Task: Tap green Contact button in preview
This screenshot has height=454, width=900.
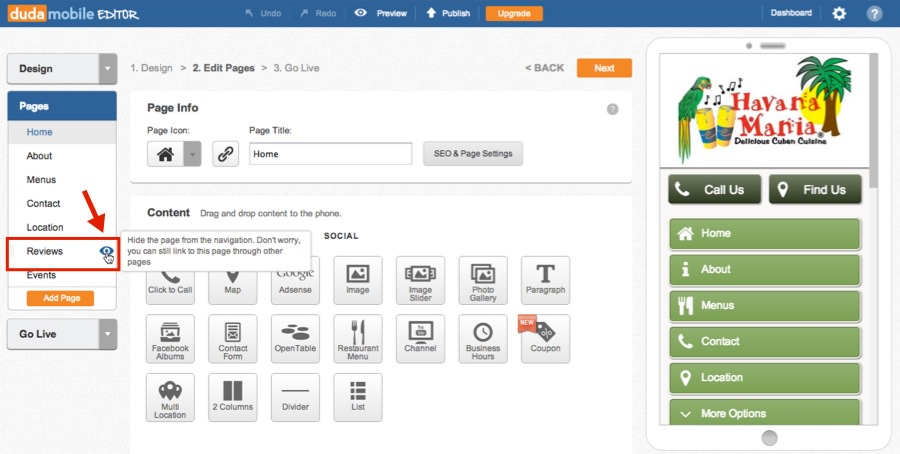Action: tap(765, 342)
